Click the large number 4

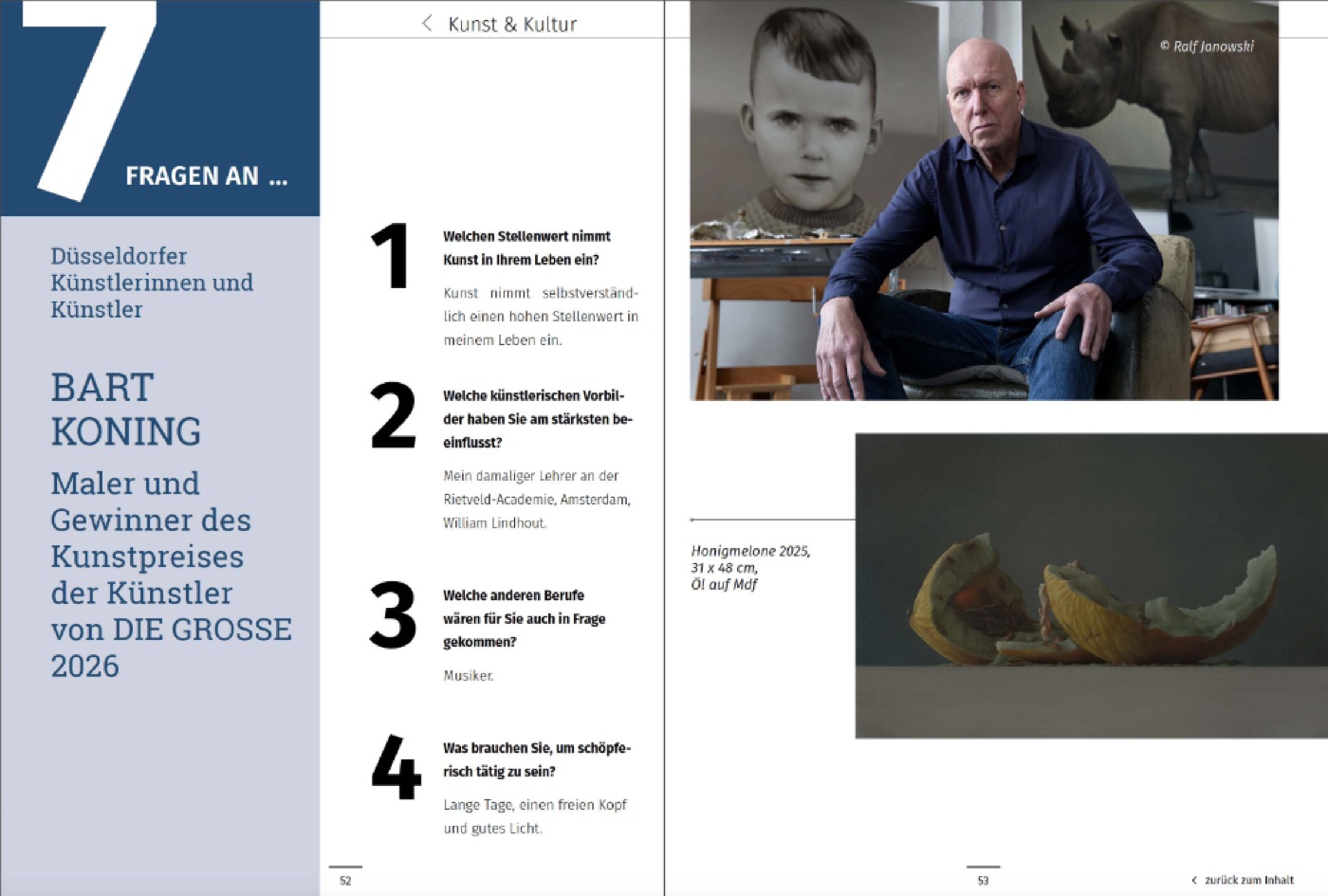(396, 767)
